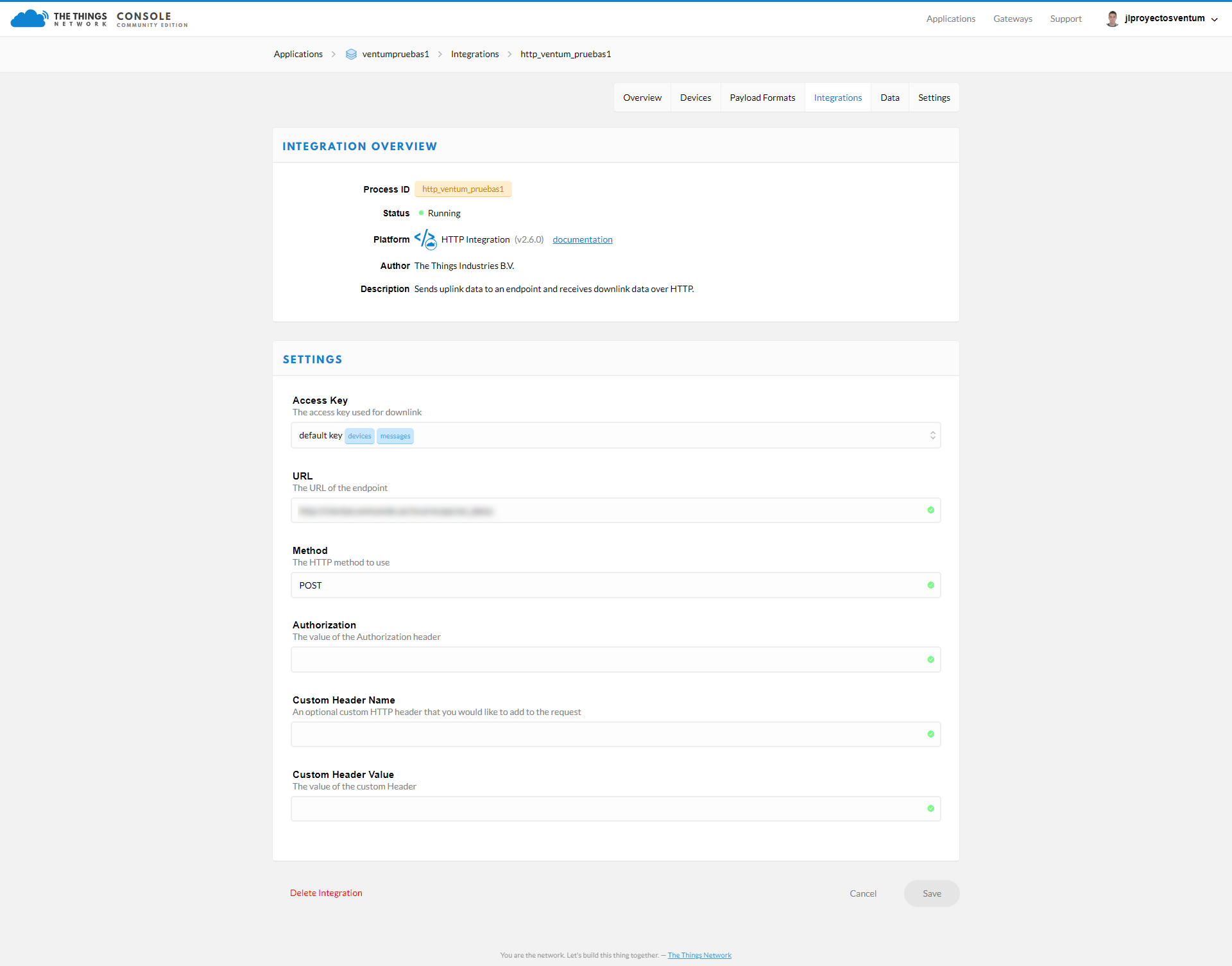Click the HTTP Integration platform icon
1232x966 pixels.
pyautogui.click(x=425, y=239)
